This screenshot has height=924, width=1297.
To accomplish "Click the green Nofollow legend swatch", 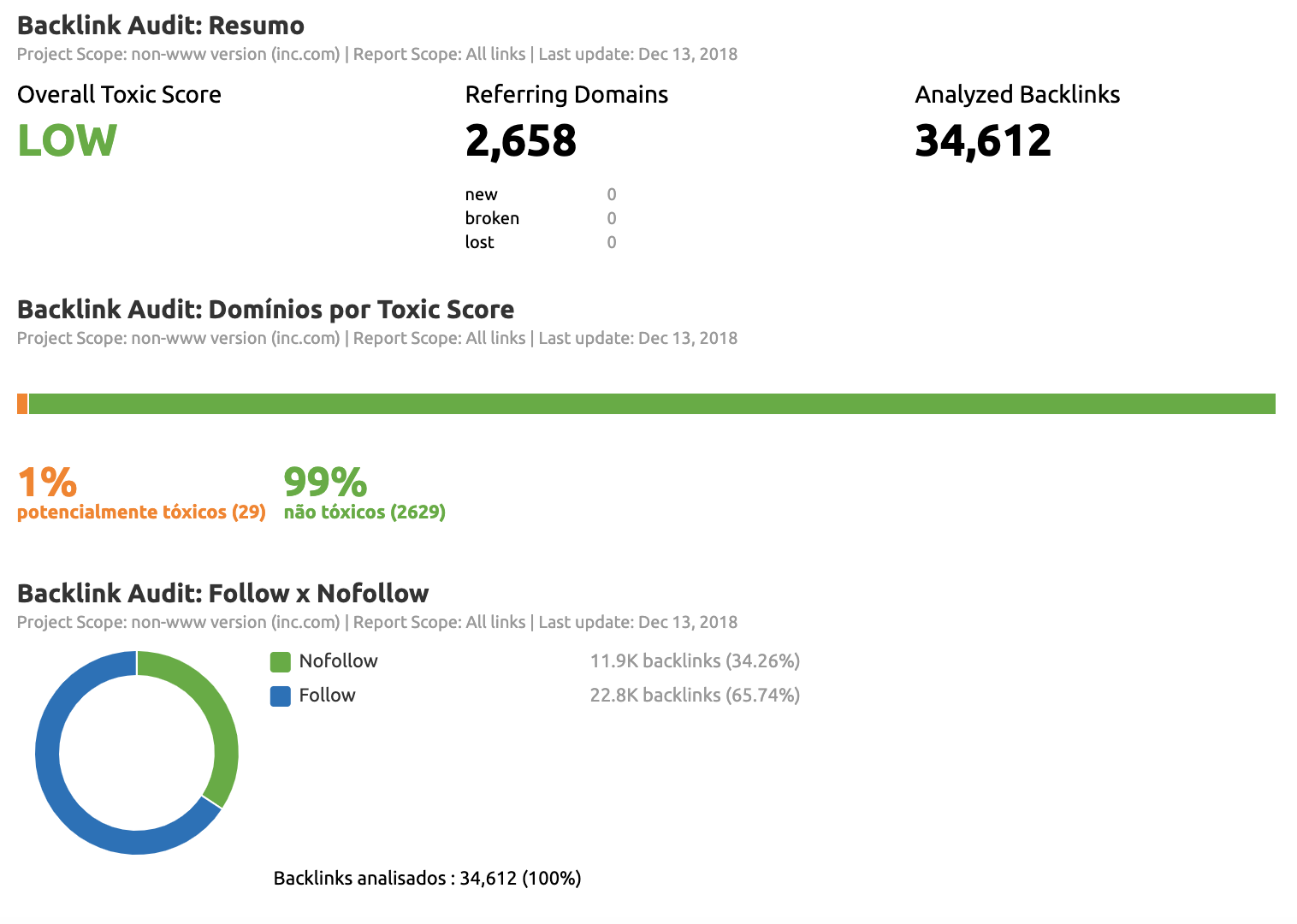I will tap(280, 662).
